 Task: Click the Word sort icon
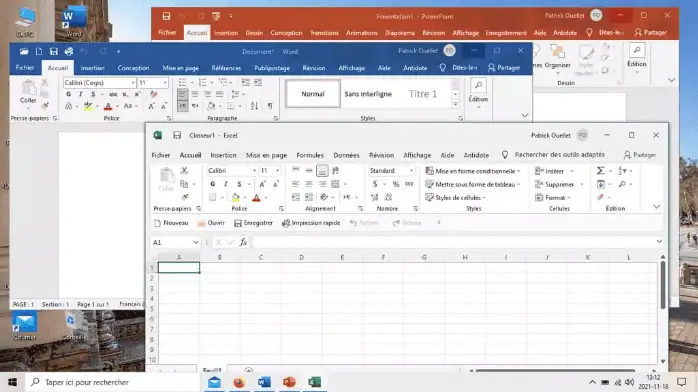click(x=254, y=106)
